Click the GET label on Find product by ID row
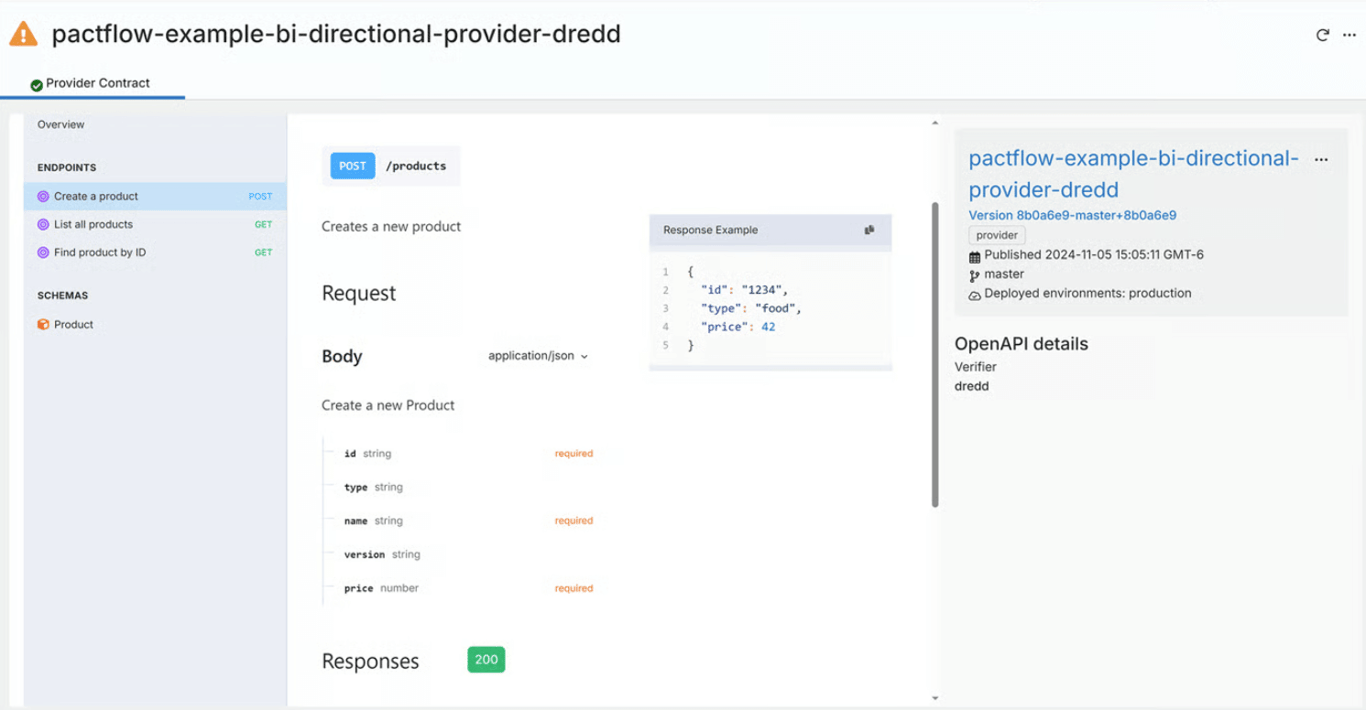Viewport: 1366px width, 710px height. click(263, 253)
